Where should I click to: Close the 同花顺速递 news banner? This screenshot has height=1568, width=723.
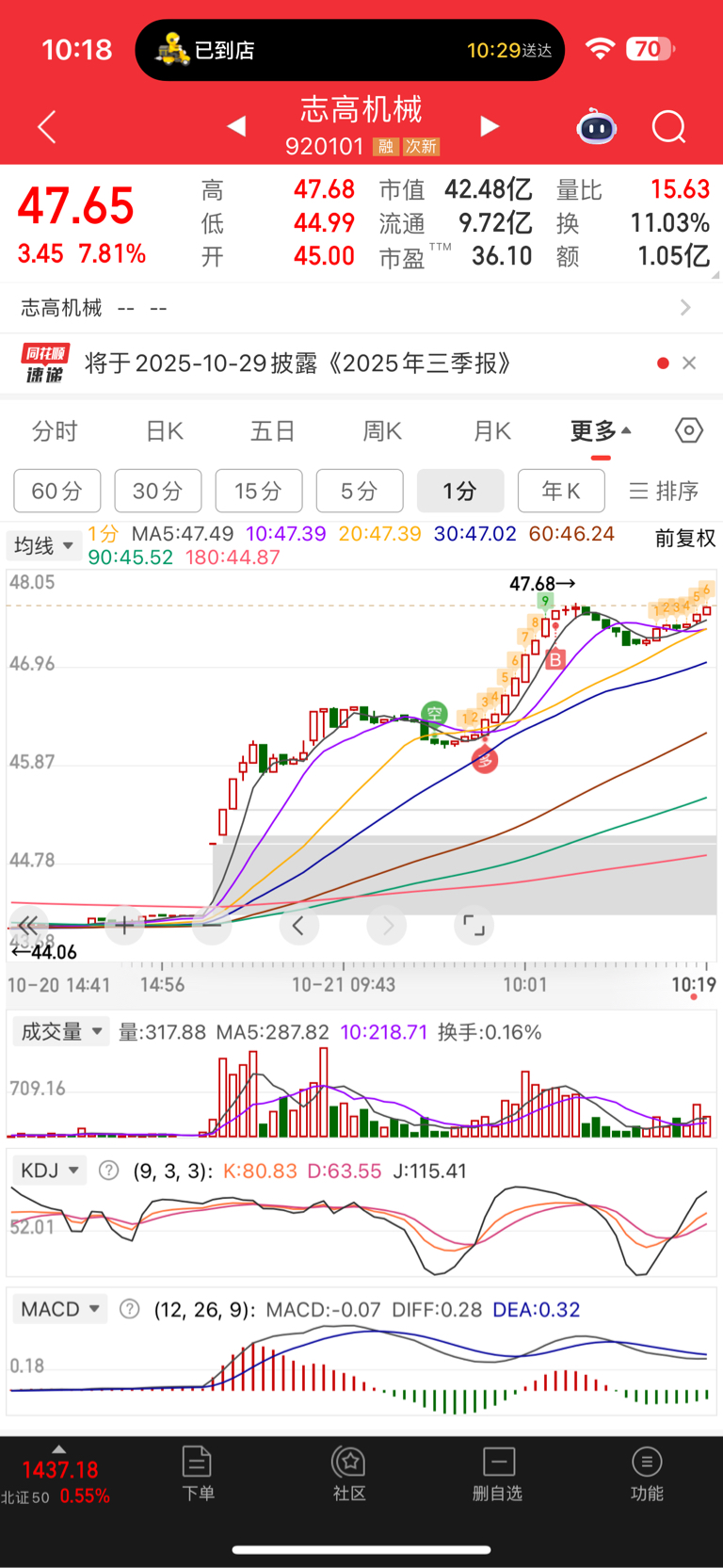click(x=689, y=364)
